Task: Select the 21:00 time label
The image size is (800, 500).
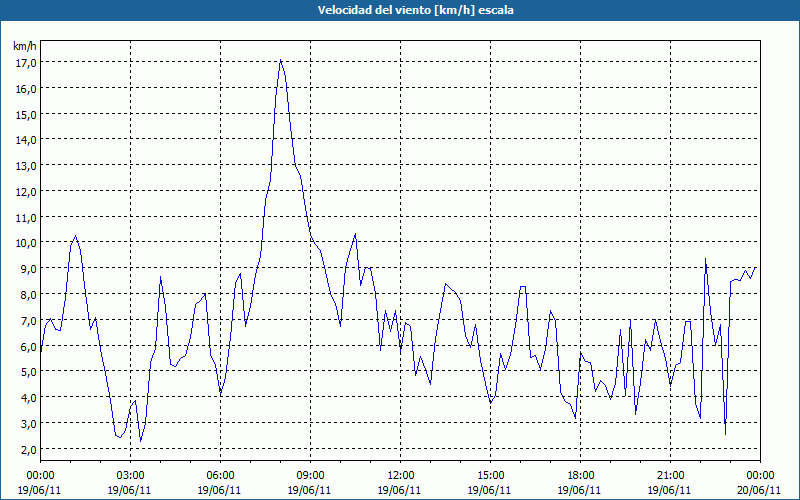Action: (670, 476)
